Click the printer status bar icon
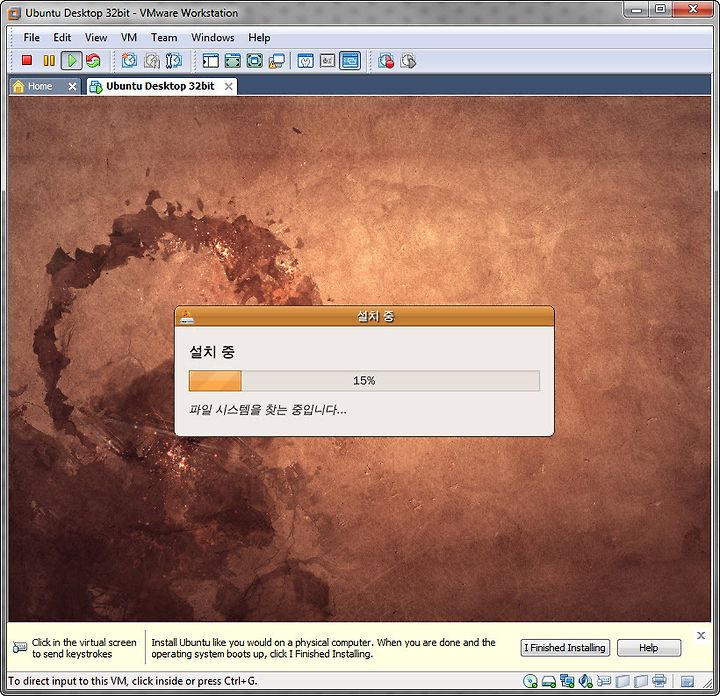The height and width of the screenshot is (696, 720). 659,681
